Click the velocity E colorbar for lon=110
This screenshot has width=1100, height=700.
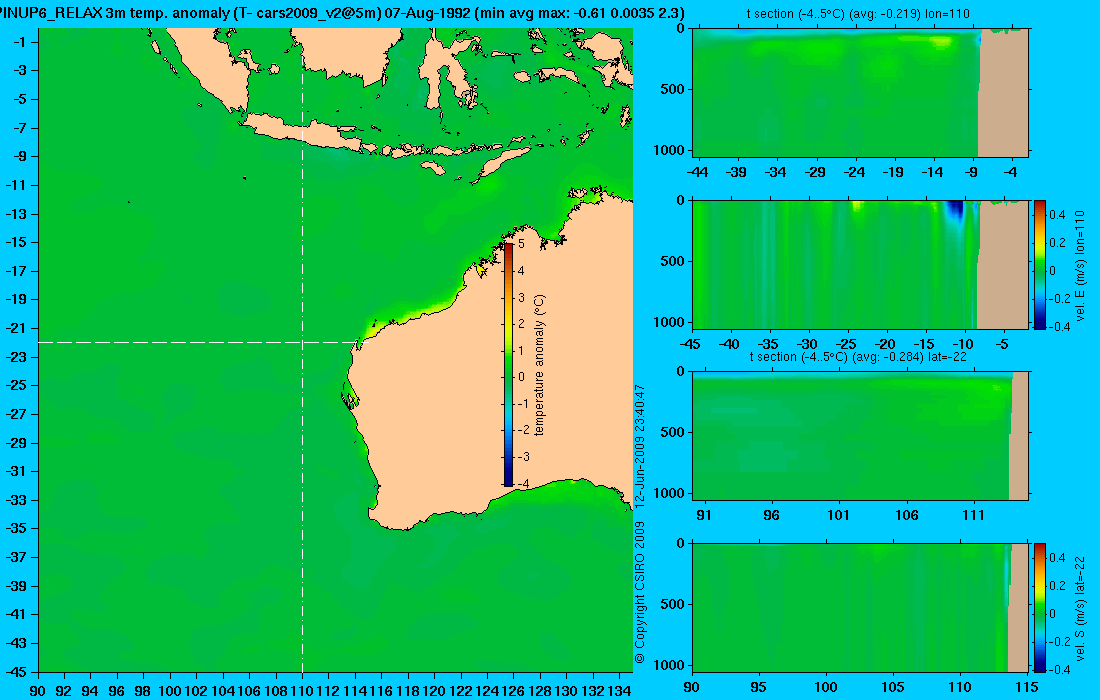pyautogui.click(x=1040, y=264)
